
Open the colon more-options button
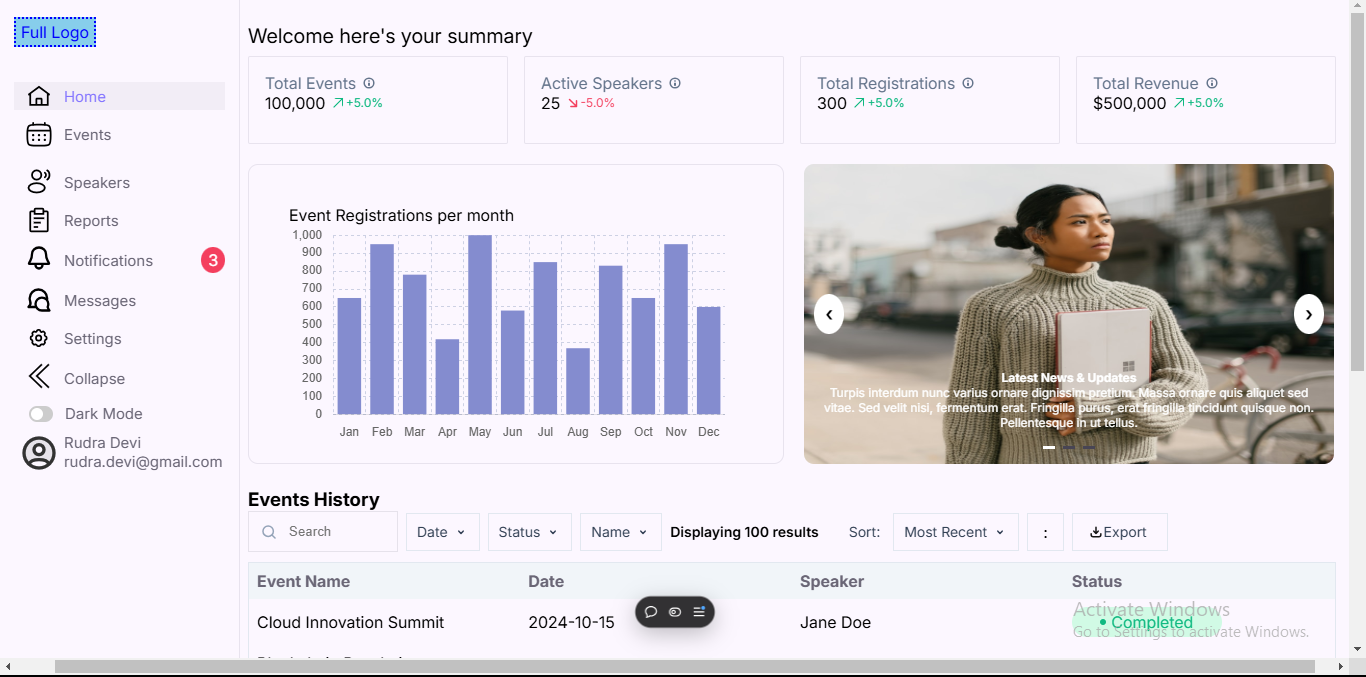tap(1045, 532)
